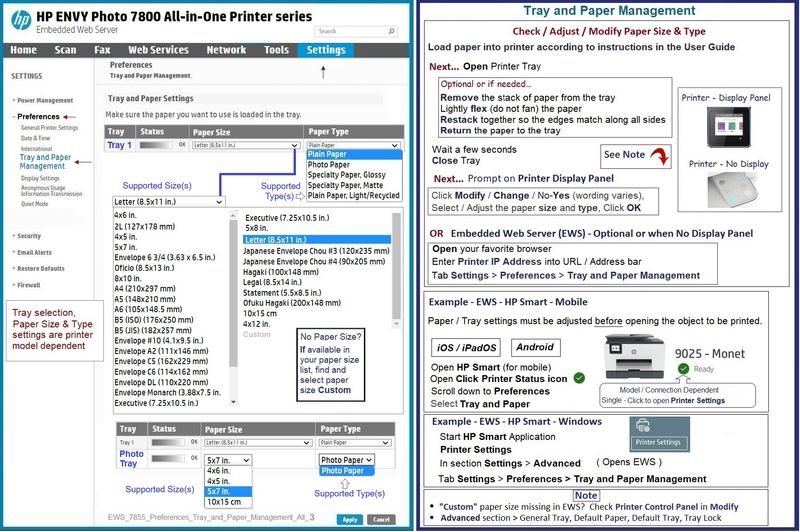Open the Paper Type dropdown in the top Tray 1 row

(353, 145)
